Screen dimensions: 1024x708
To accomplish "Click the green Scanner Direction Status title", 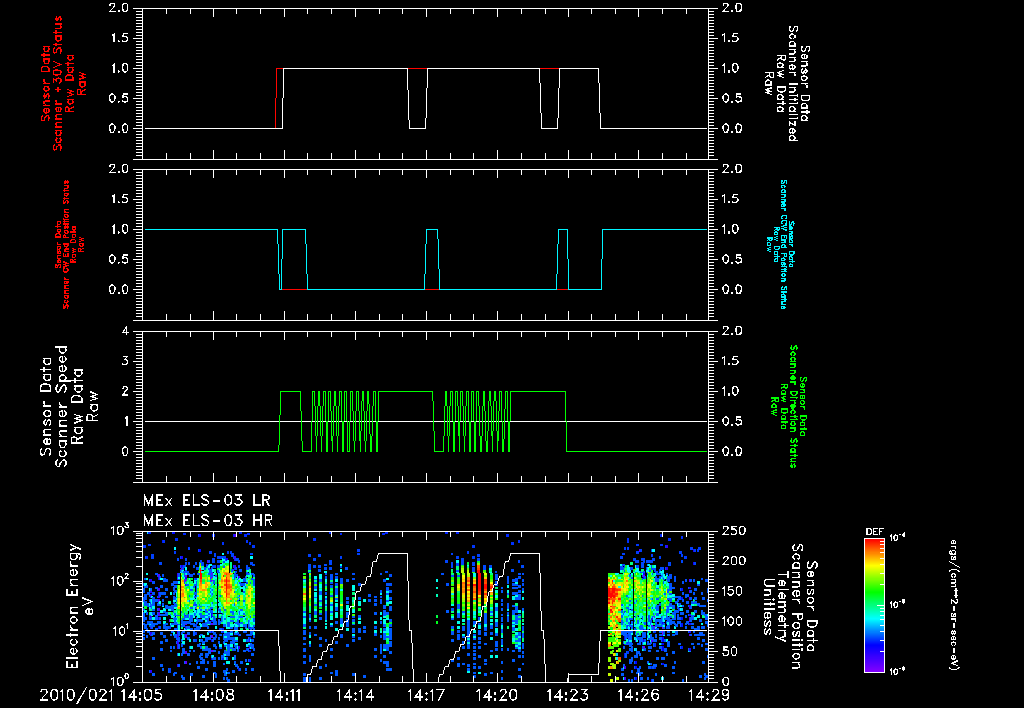I will (x=788, y=406).
